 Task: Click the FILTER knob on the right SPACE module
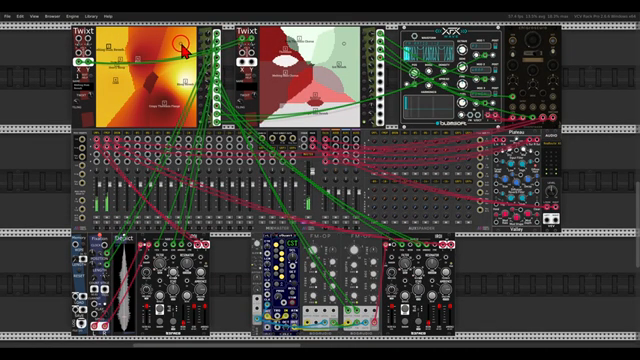click(404, 264)
